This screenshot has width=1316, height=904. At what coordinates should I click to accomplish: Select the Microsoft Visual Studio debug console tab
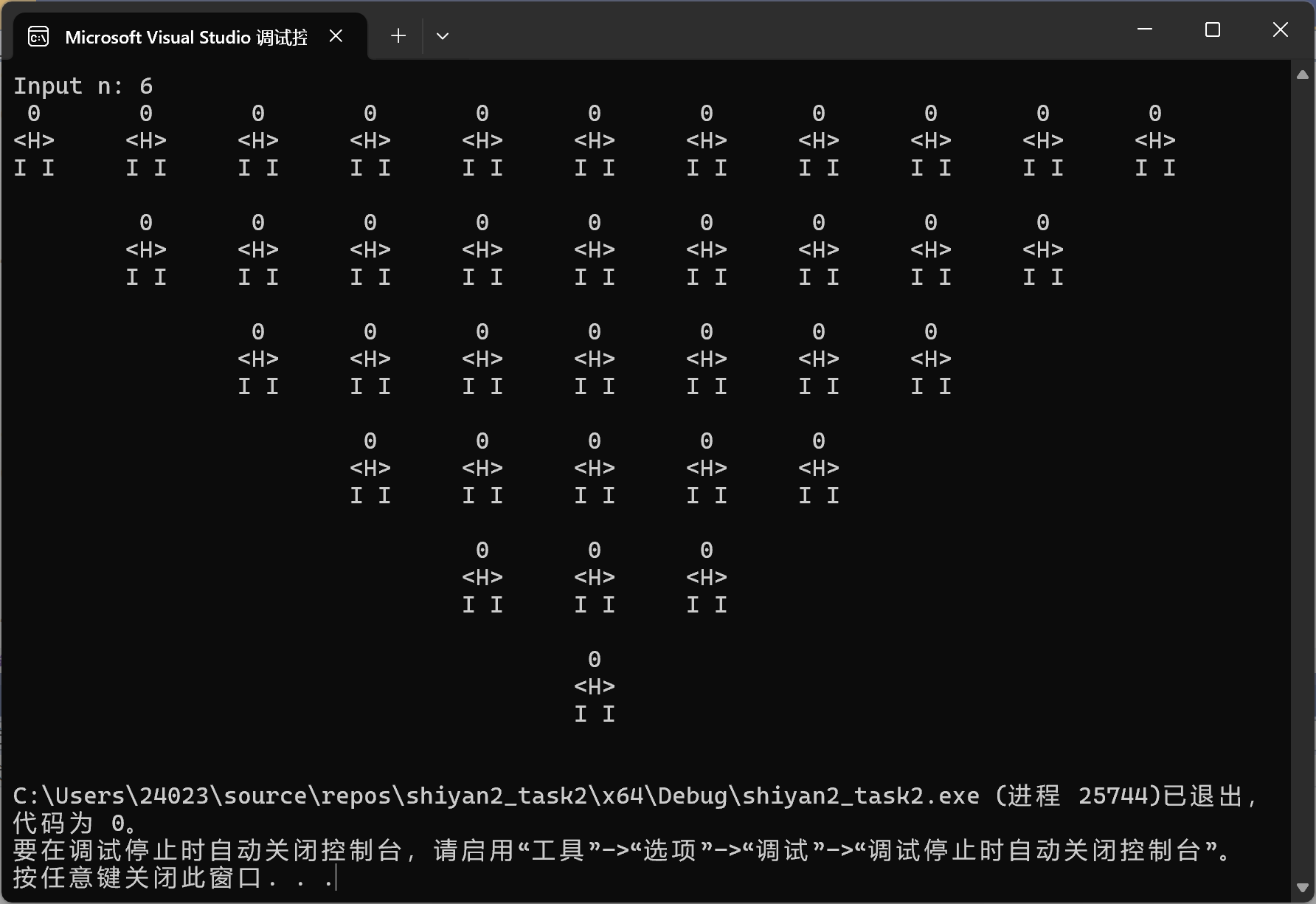190,36
